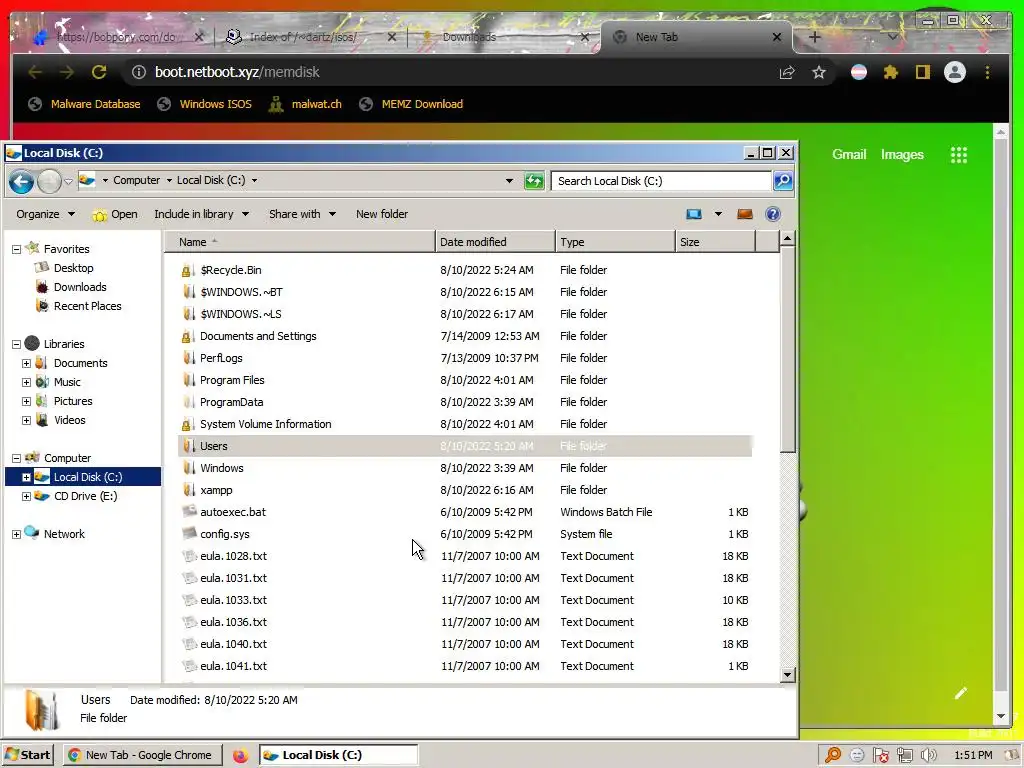
Task: Click the green Refresh icon in Explorer
Action: (x=534, y=181)
